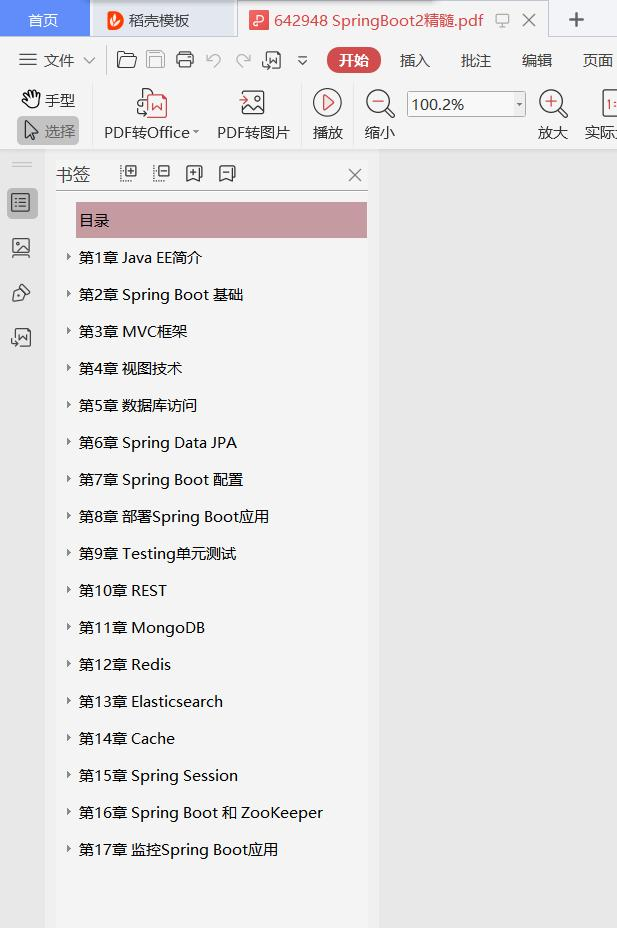Switch to the 批注 ribbon tab
617x928 pixels.
point(476,60)
